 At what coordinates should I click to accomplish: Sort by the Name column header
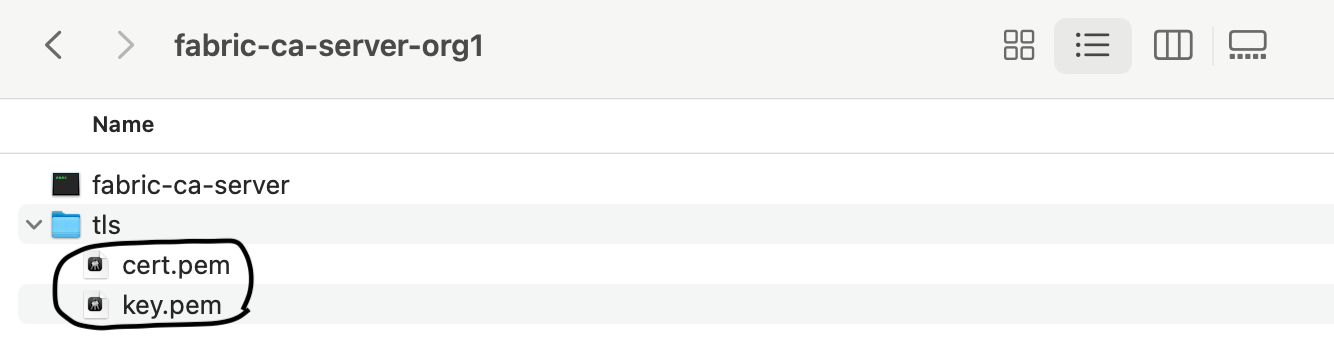123,125
